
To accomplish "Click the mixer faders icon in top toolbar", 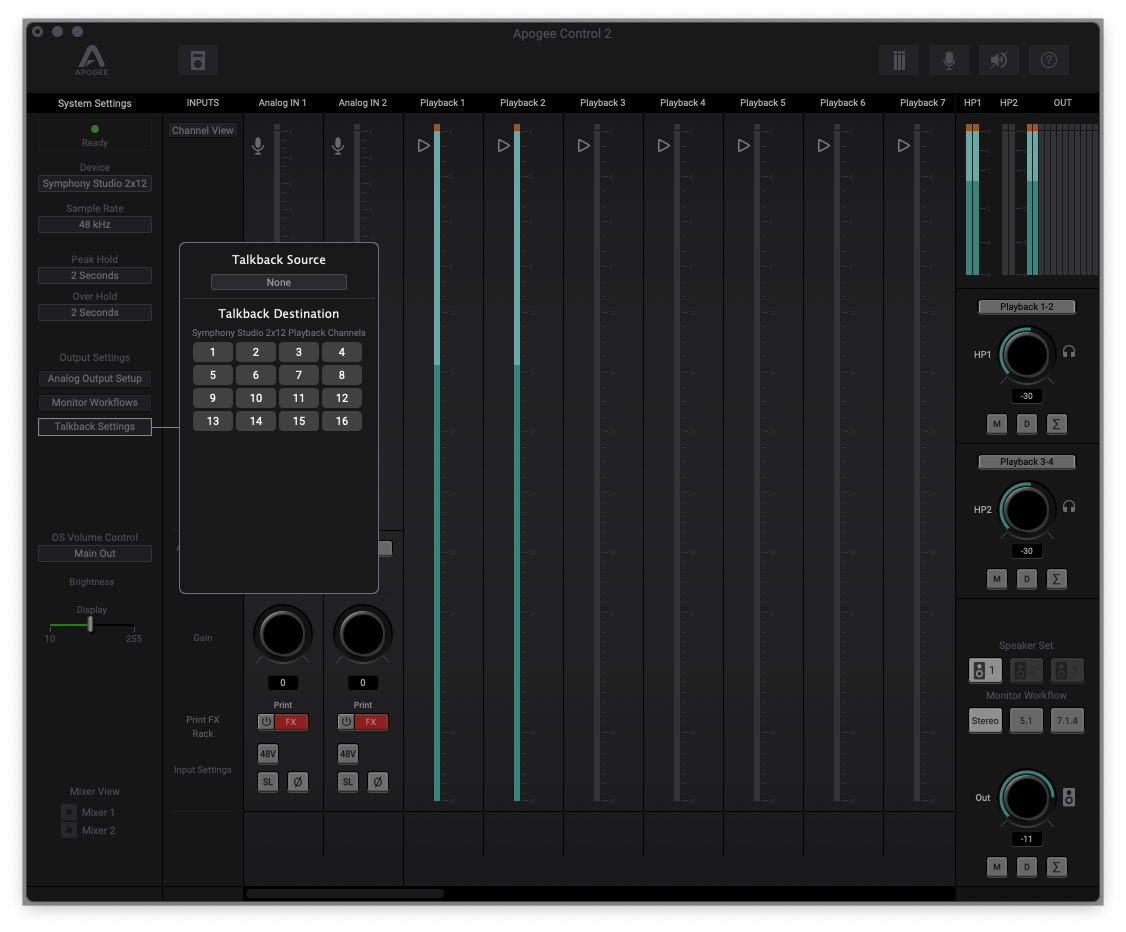I will [899, 60].
